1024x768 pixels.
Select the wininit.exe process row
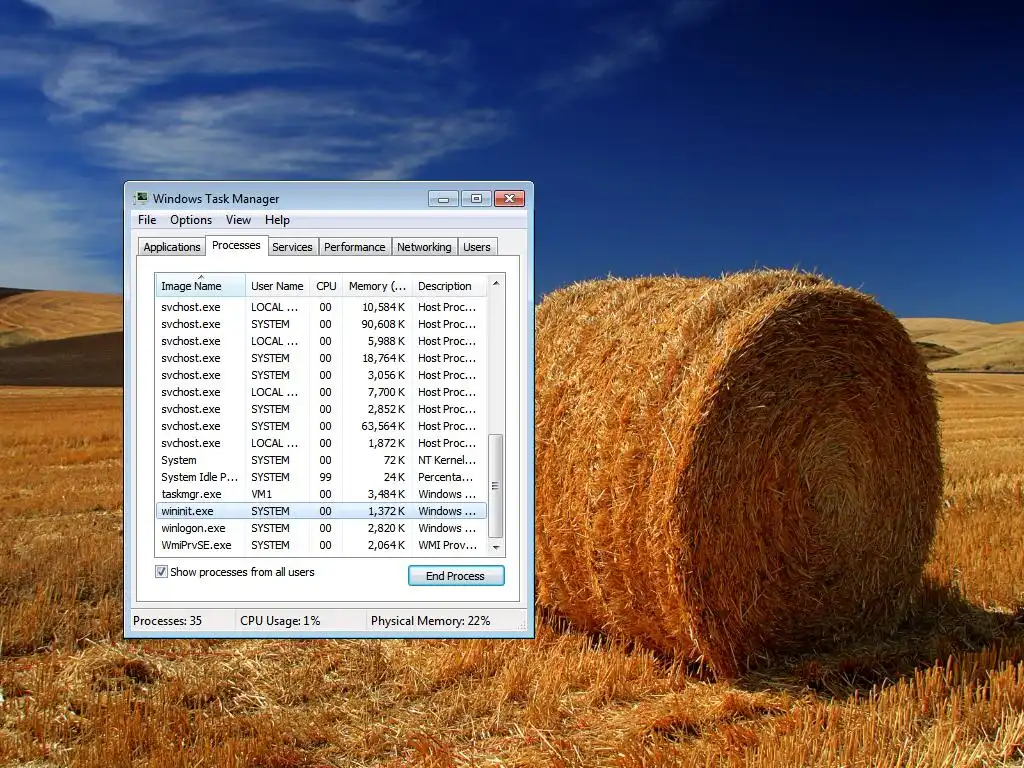[321, 511]
